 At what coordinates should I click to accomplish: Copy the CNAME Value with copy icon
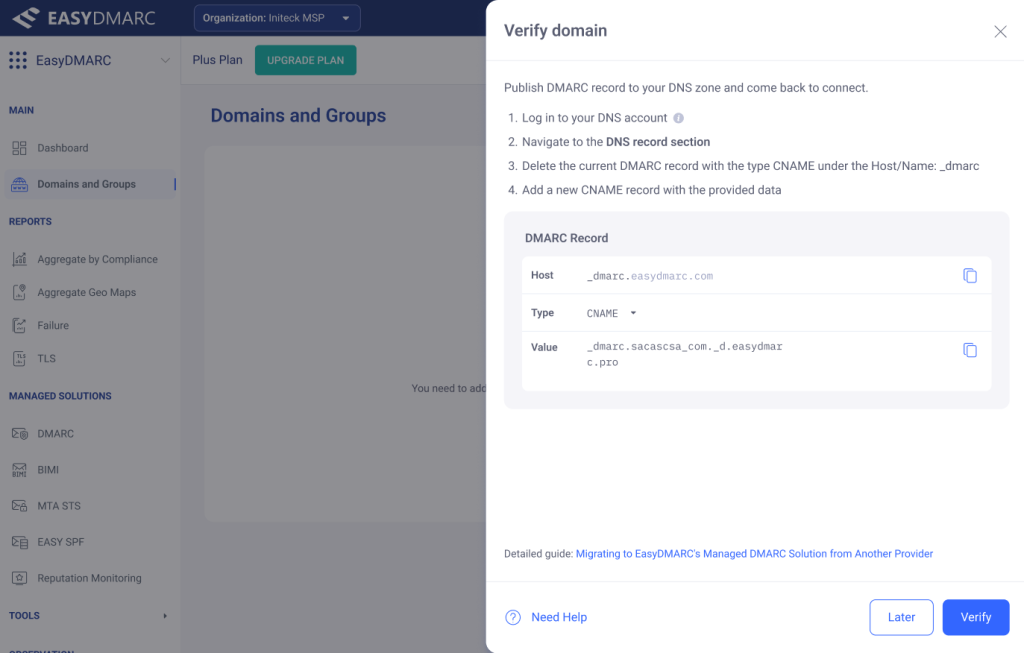pyautogui.click(x=969, y=350)
